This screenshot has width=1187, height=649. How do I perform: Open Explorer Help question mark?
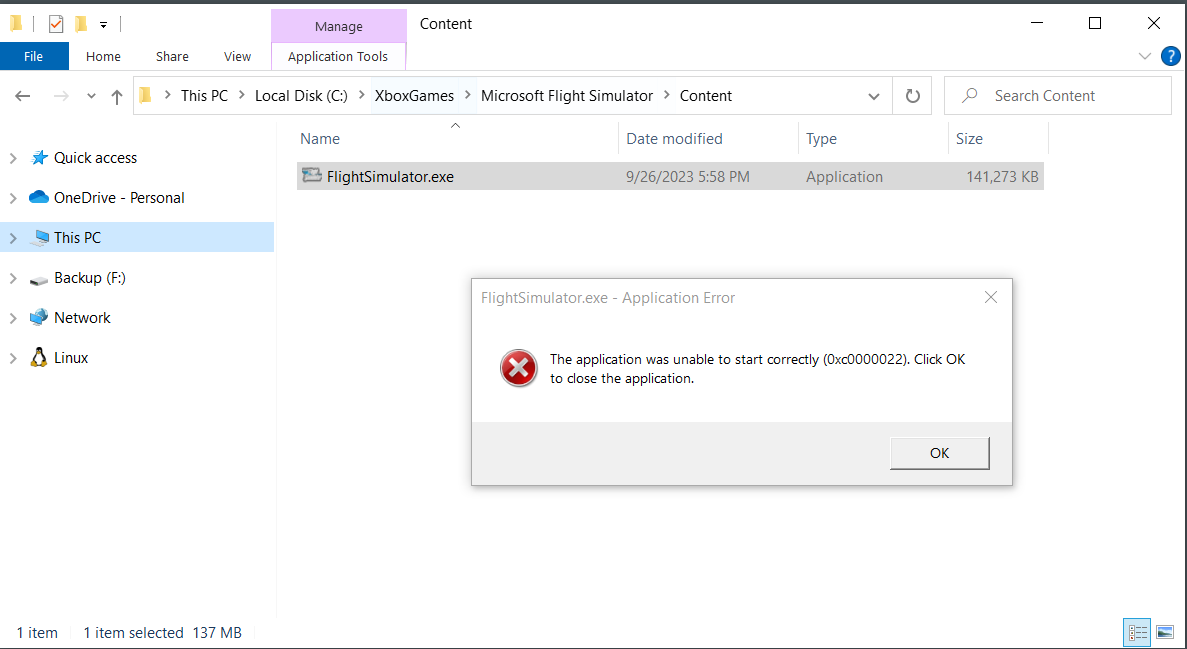[x=1170, y=56]
